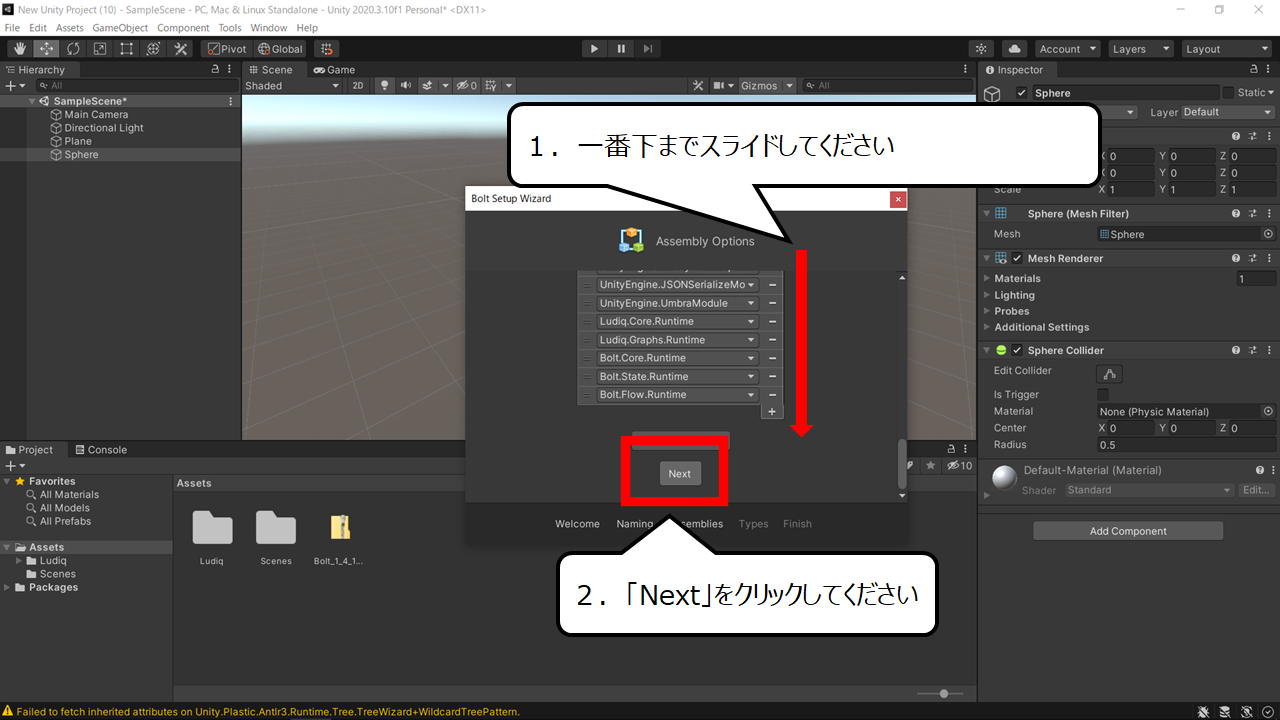Open Collab sun icon in the toolbar
Screen dimensions: 1280x720
tap(982, 48)
